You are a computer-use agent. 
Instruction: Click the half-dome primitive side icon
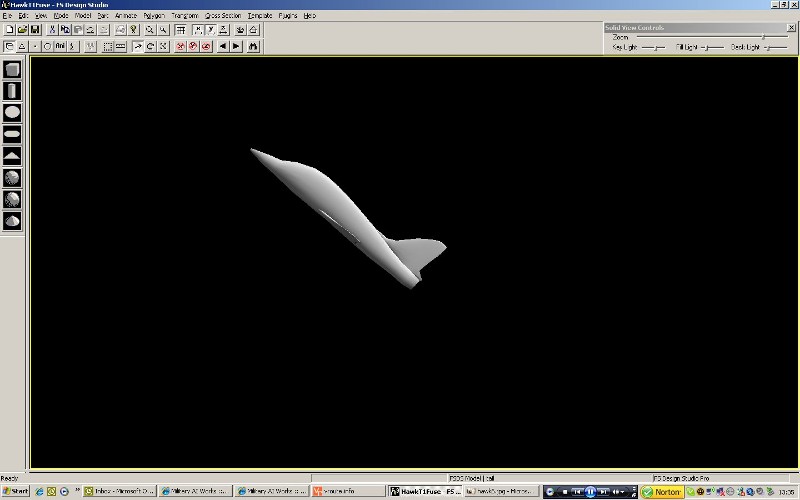[x=12, y=221]
